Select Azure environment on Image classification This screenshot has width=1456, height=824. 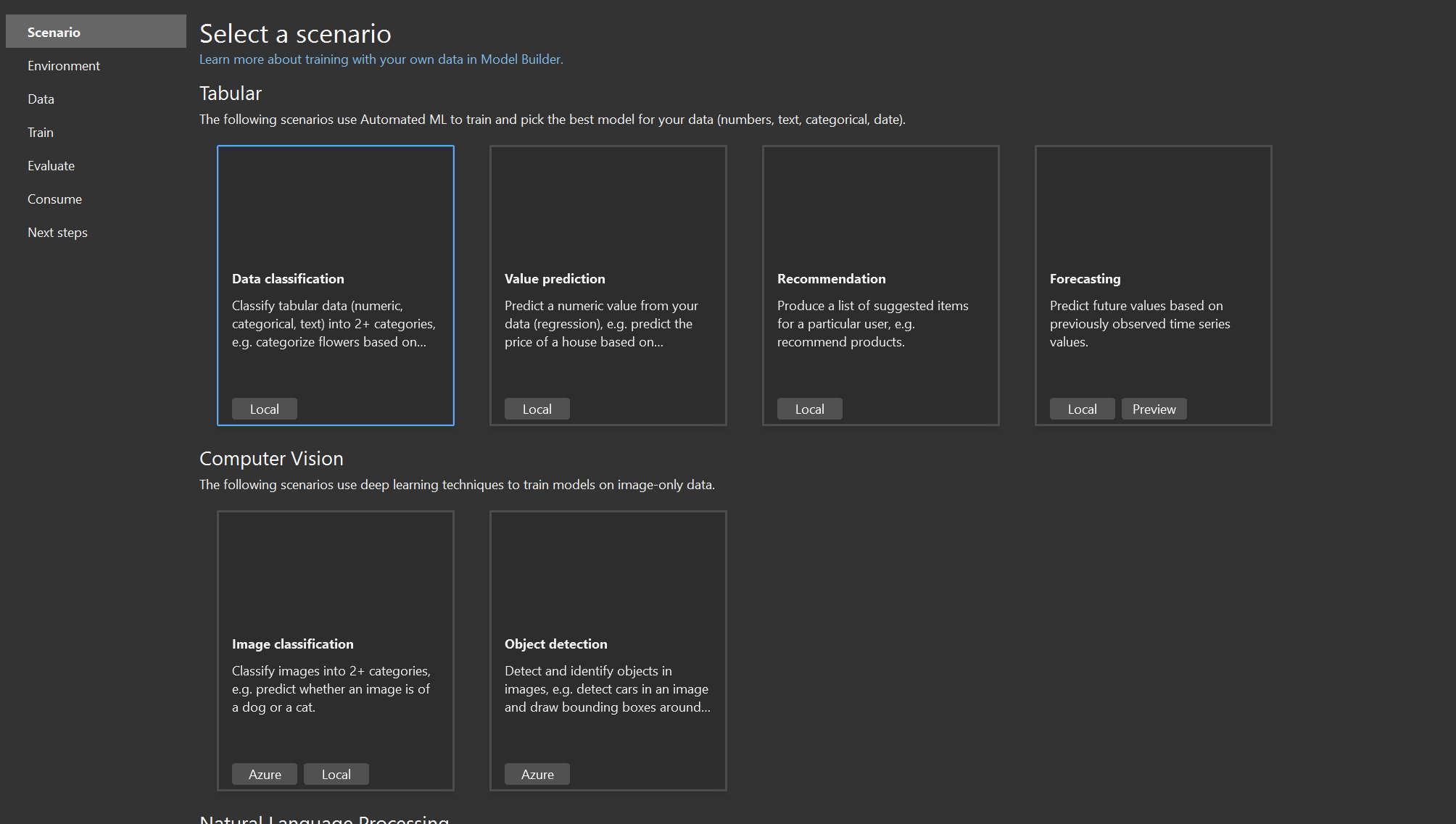click(x=264, y=773)
